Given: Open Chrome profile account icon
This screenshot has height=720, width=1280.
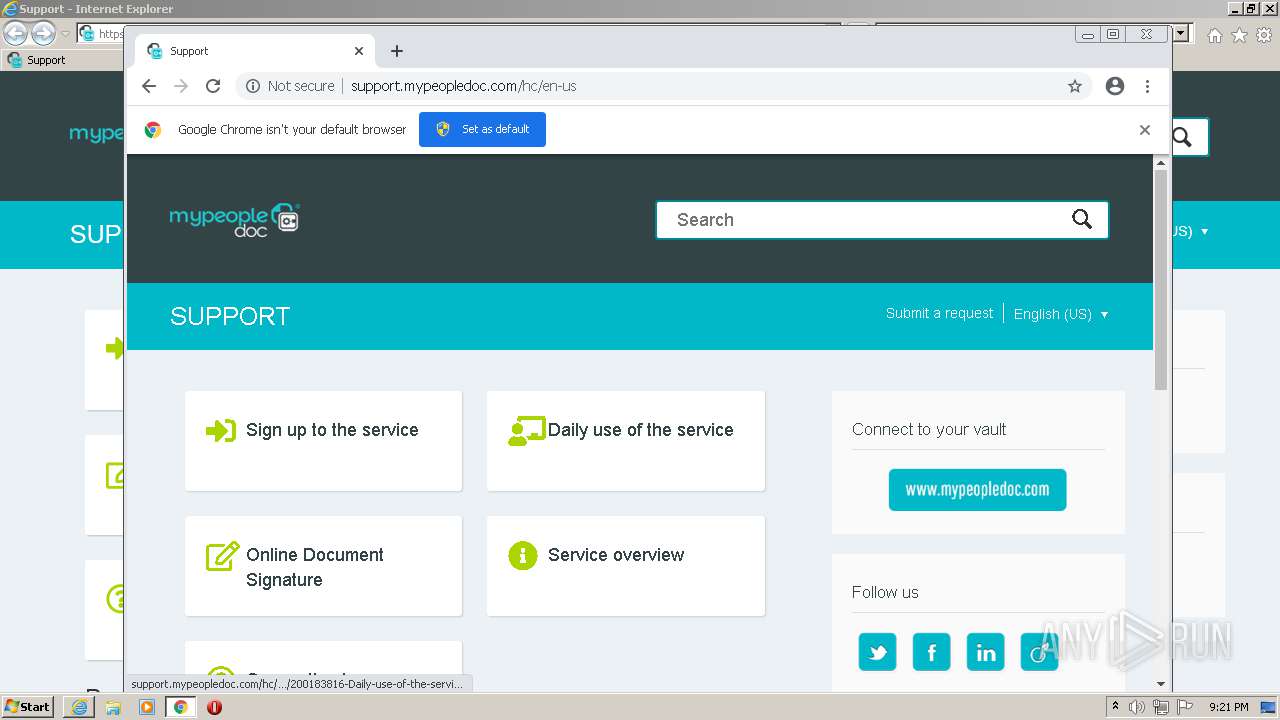Looking at the screenshot, I should coord(1115,86).
